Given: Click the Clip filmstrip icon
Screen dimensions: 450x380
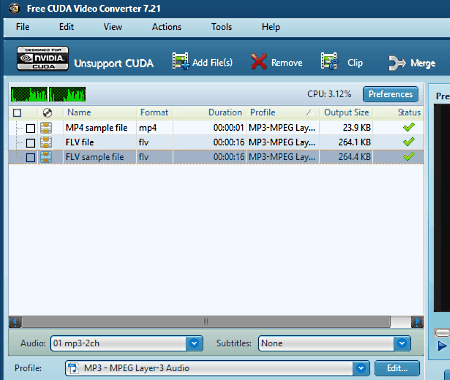Looking at the screenshot, I should tap(329, 61).
